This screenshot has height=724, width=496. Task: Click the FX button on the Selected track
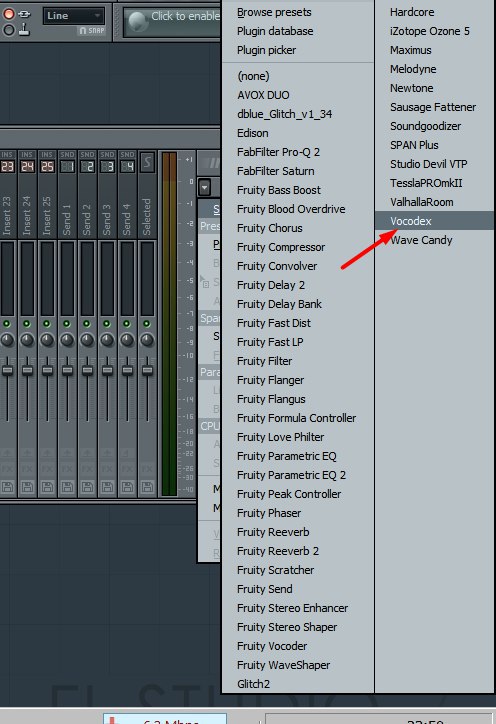147,469
